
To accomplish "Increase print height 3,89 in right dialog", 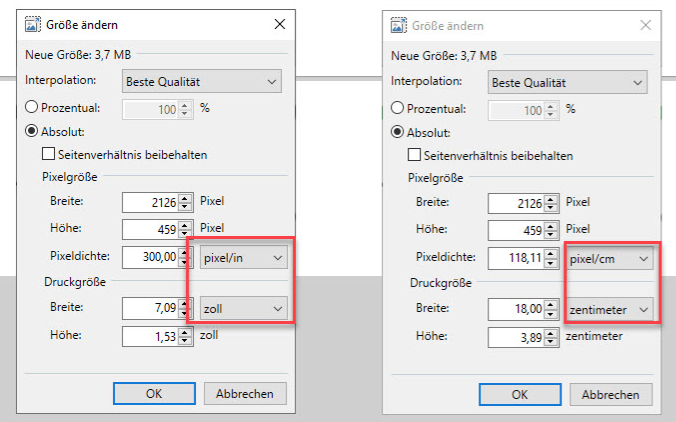I will [551, 334].
